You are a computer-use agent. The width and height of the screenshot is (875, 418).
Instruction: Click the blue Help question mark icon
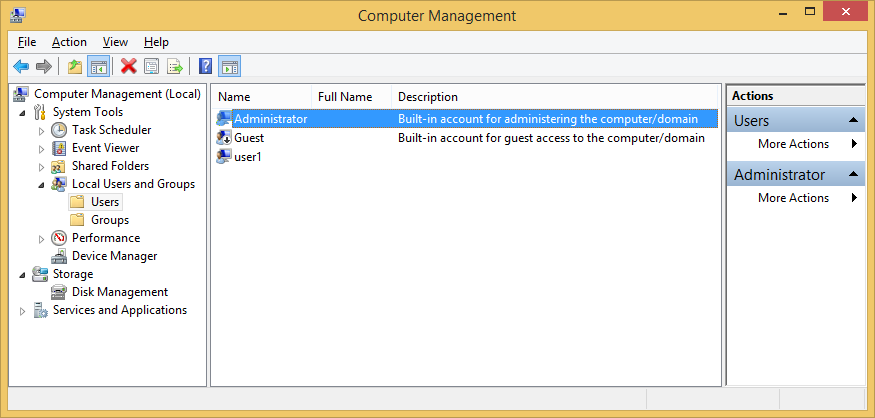(205, 66)
